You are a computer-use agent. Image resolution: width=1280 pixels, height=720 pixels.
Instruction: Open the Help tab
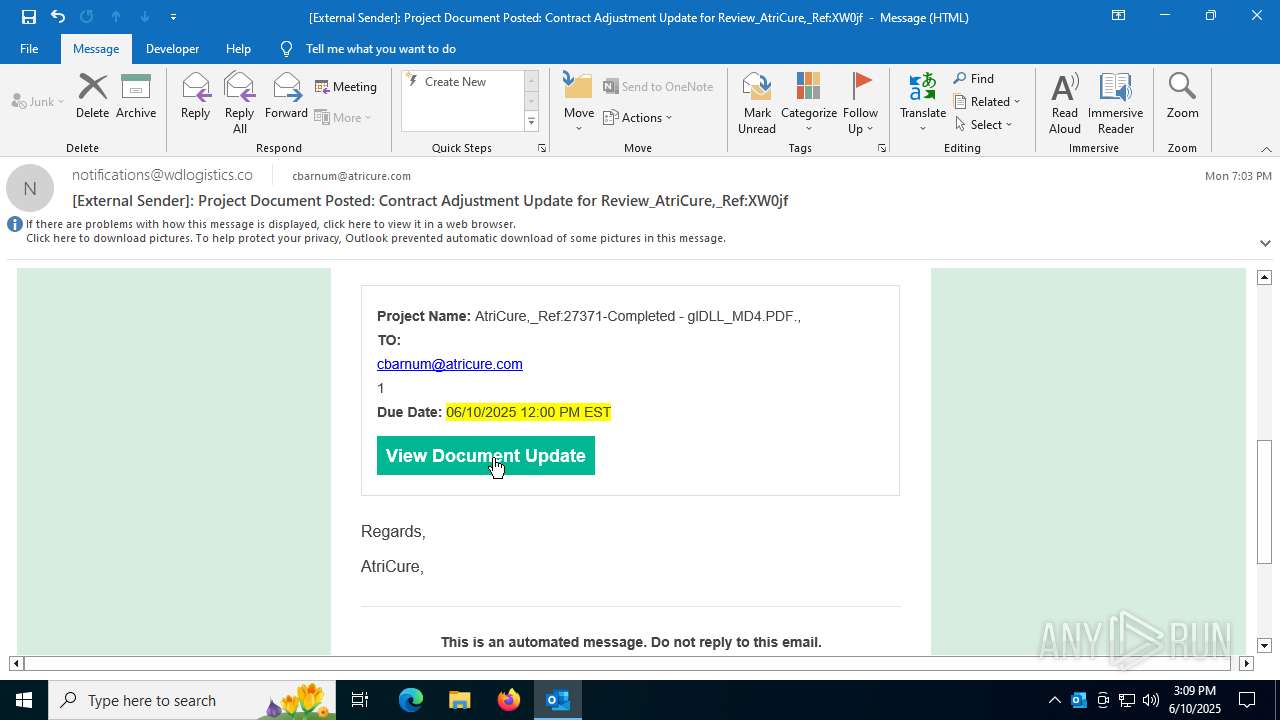(238, 48)
